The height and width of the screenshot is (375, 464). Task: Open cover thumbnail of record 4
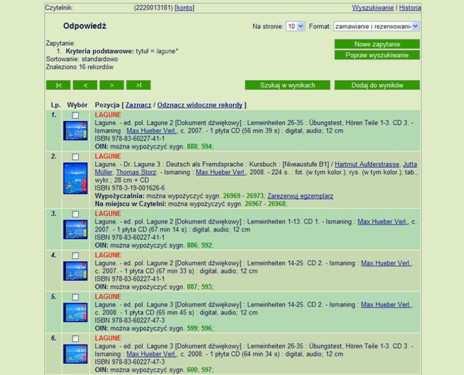click(x=76, y=271)
